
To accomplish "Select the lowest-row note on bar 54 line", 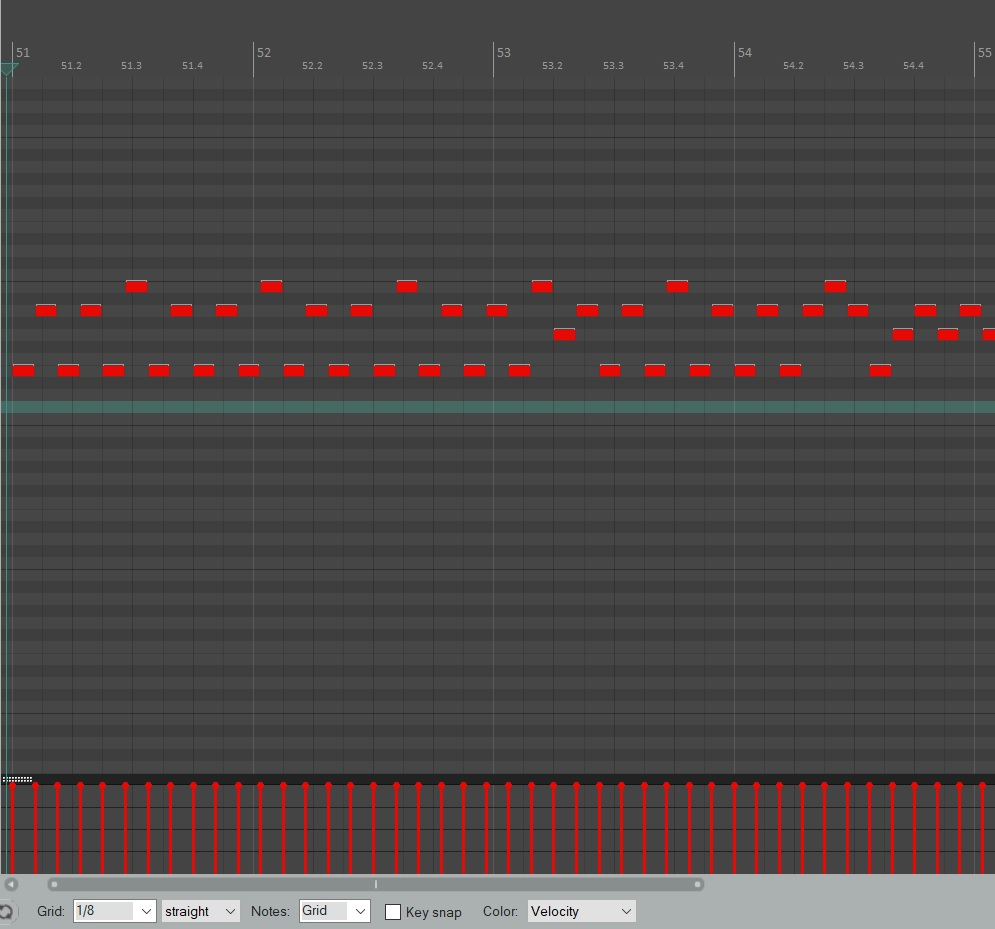I will click(745, 370).
